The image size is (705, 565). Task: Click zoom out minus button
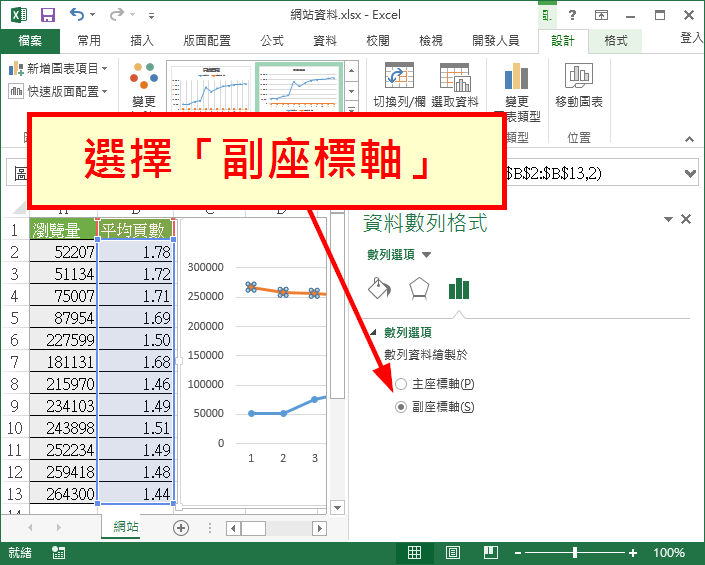coord(518,553)
